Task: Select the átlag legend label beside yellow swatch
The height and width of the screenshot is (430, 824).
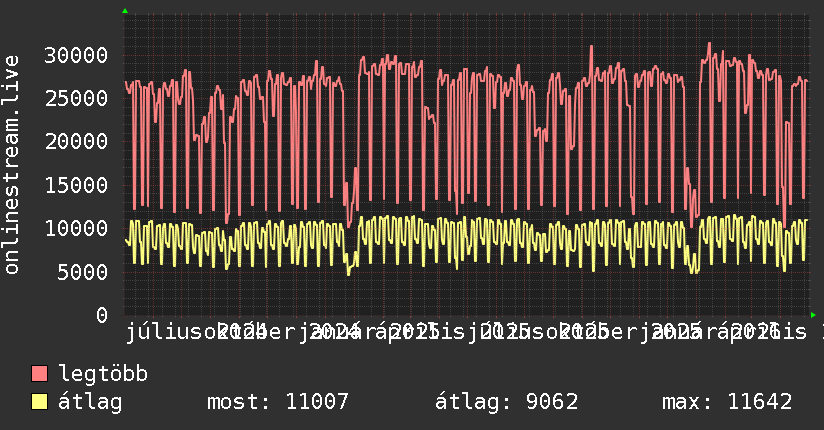Action: point(90,402)
